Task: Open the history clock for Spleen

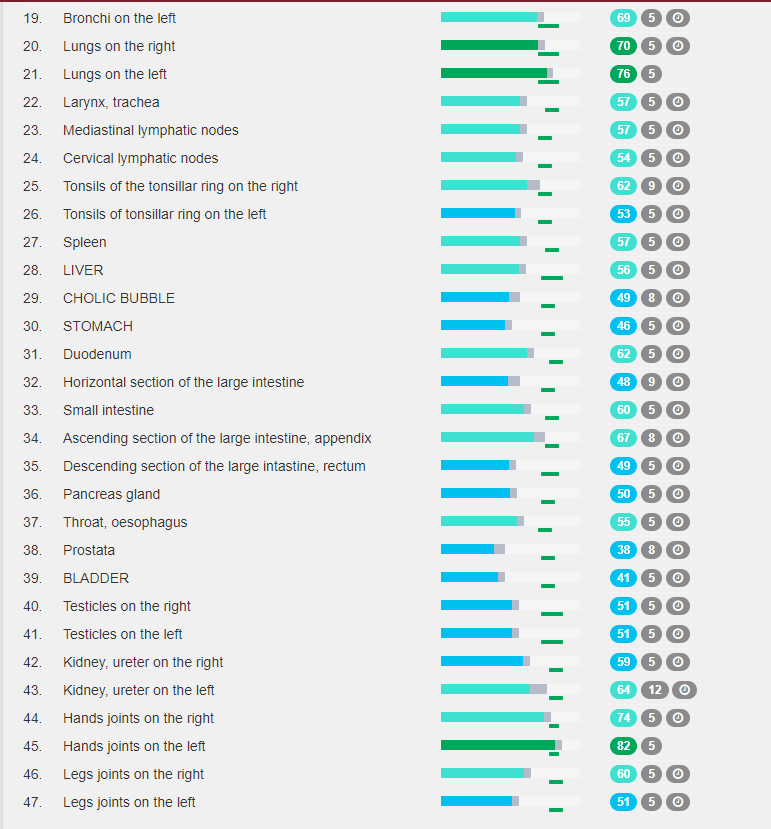Action: tap(678, 242)
